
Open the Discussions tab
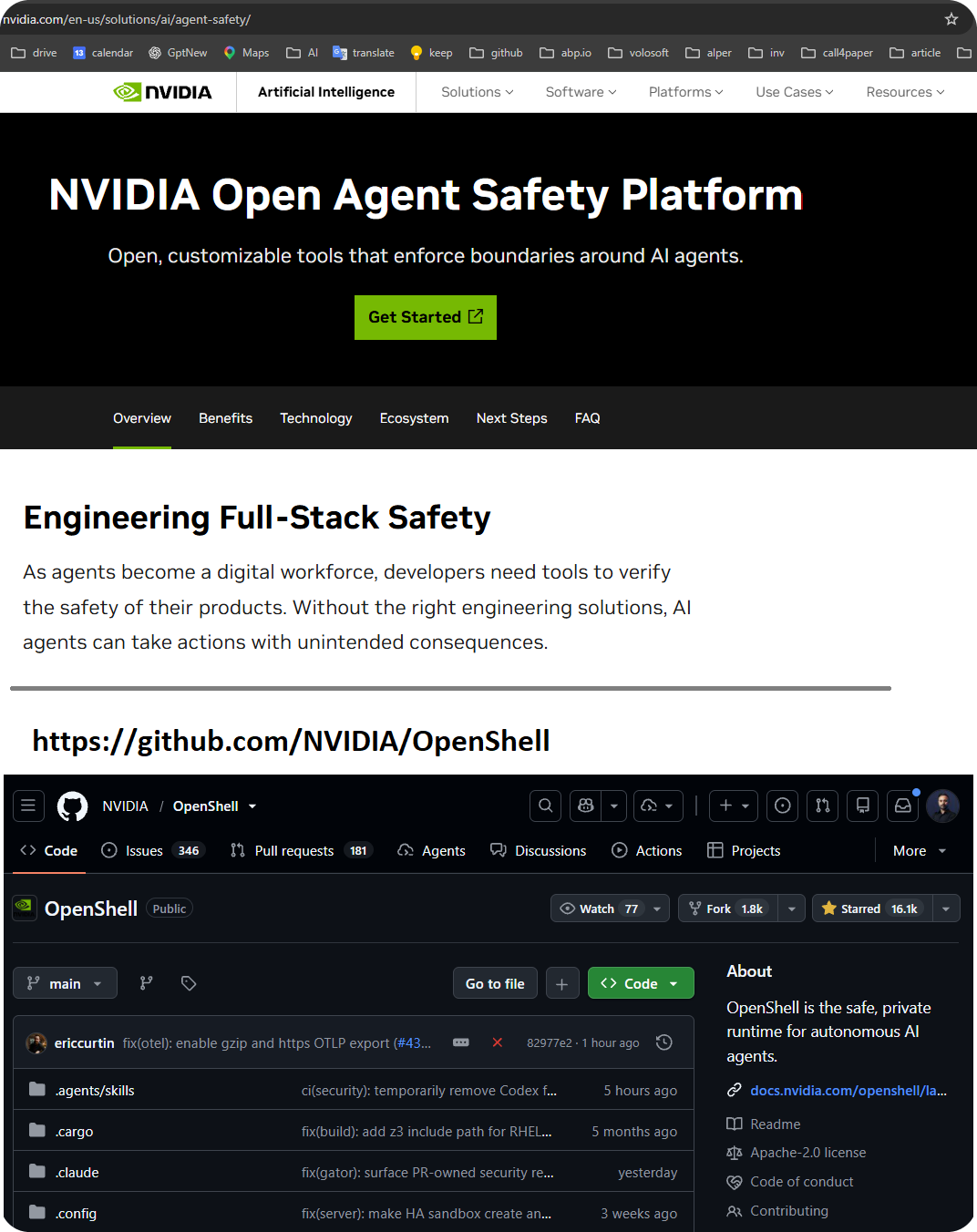(539, 850)
